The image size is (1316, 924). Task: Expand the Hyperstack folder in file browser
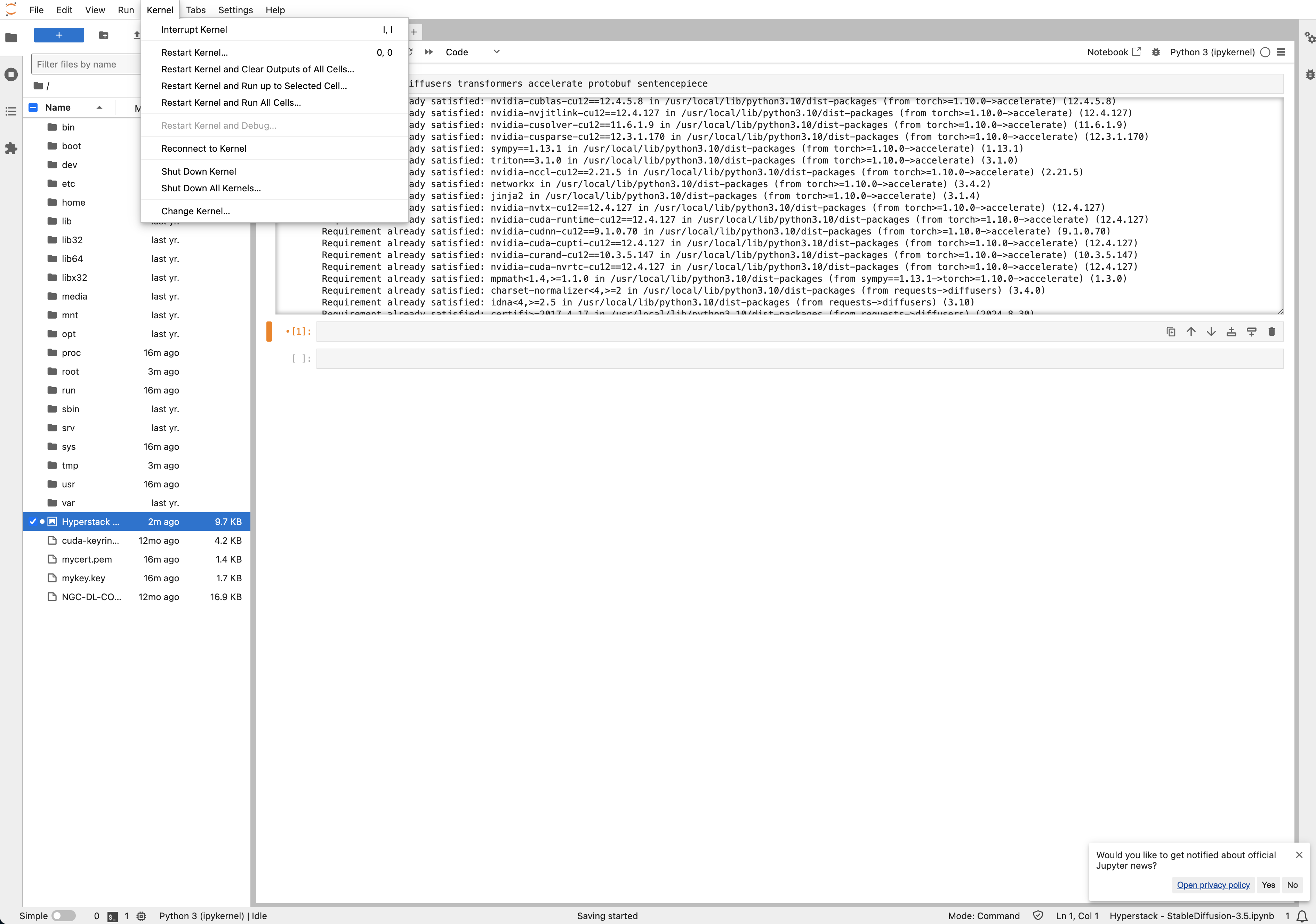coord(90,521)
